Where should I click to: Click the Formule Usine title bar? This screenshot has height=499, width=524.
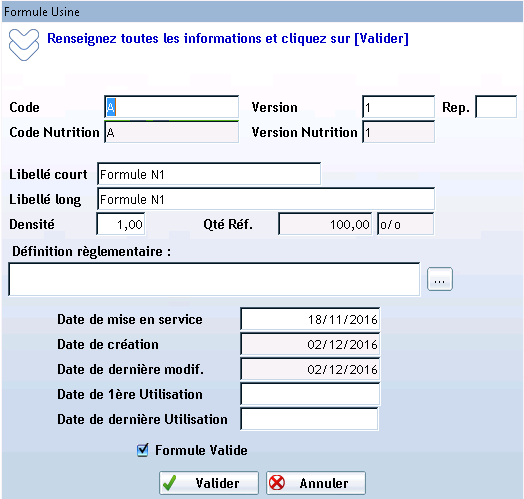coord(262,12)
